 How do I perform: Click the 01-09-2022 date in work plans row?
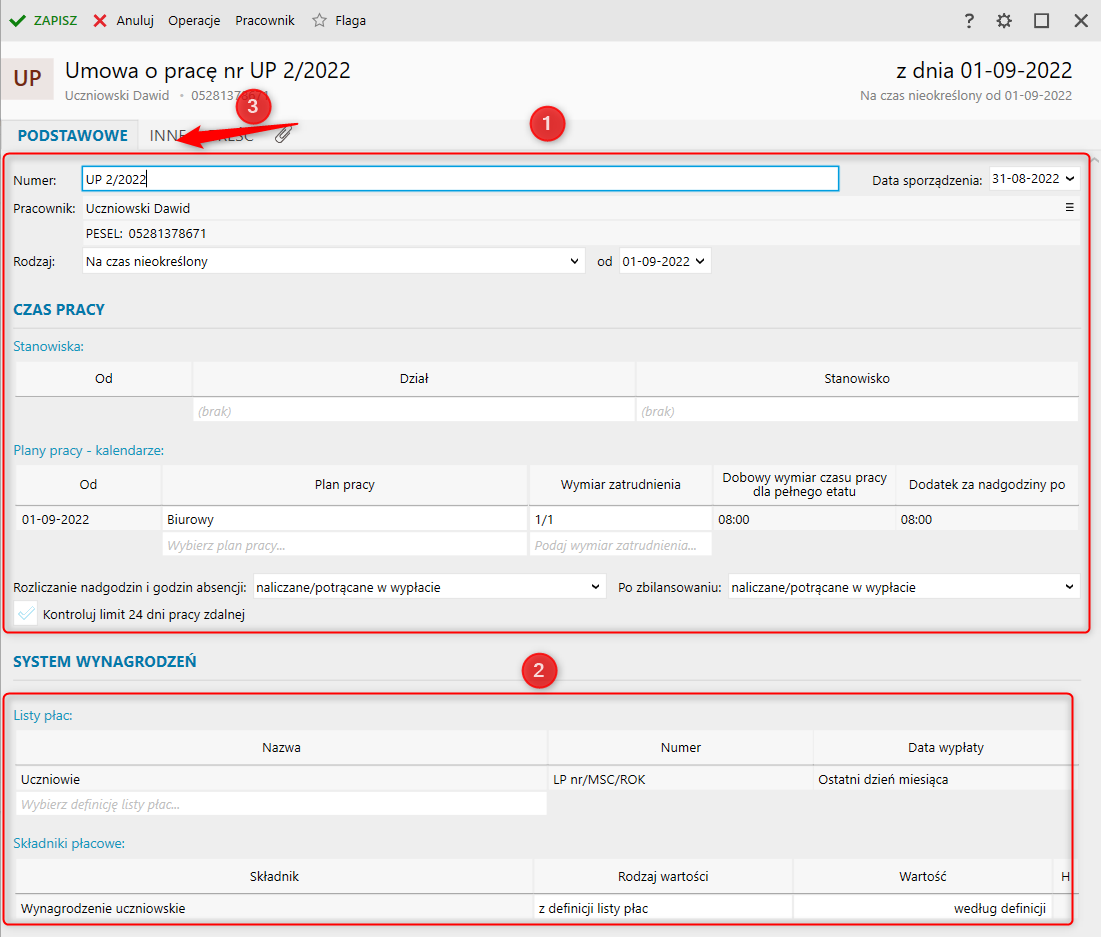pos(88,519)
